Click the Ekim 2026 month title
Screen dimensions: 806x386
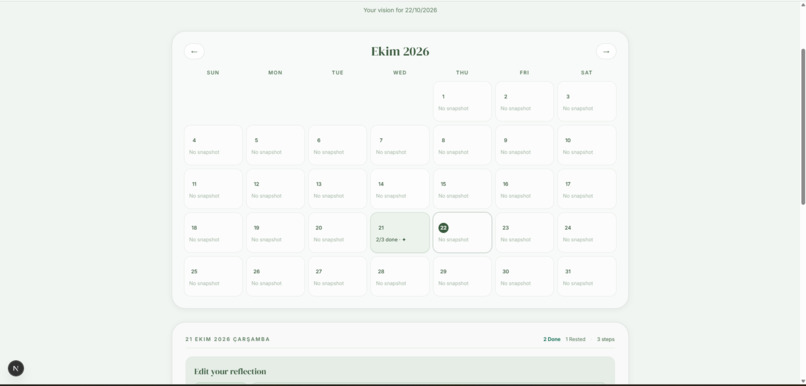[400, 51]
